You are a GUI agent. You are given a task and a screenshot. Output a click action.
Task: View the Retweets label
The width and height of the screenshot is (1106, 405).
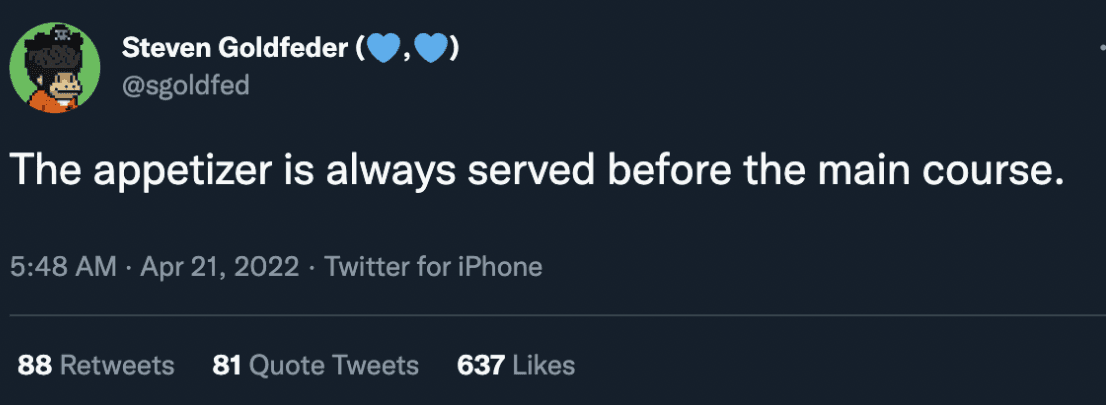[x=117, y=366]
